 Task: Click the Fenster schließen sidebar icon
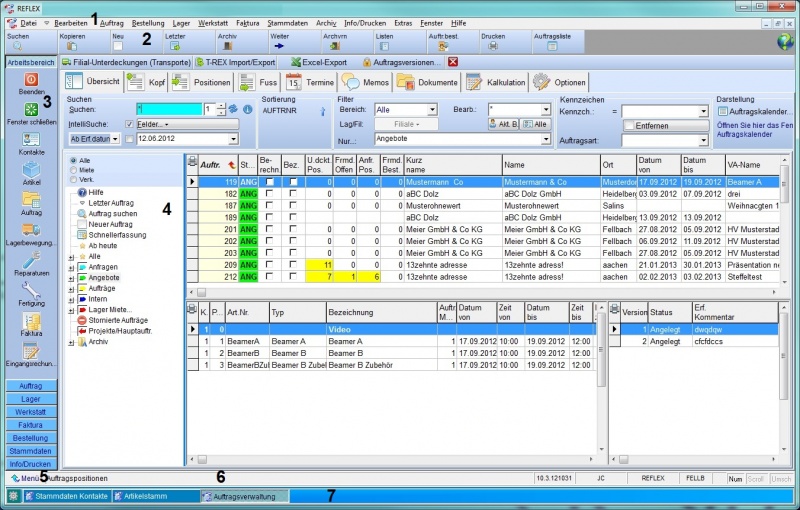31,110
